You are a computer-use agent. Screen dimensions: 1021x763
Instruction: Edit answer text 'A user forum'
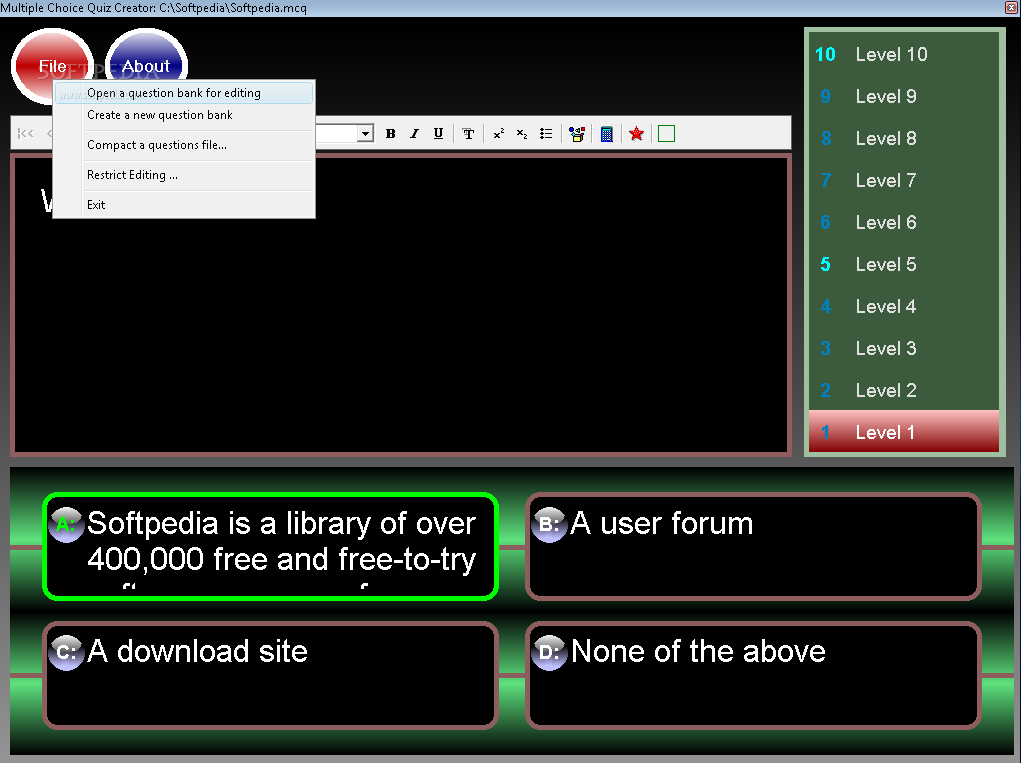662,523
